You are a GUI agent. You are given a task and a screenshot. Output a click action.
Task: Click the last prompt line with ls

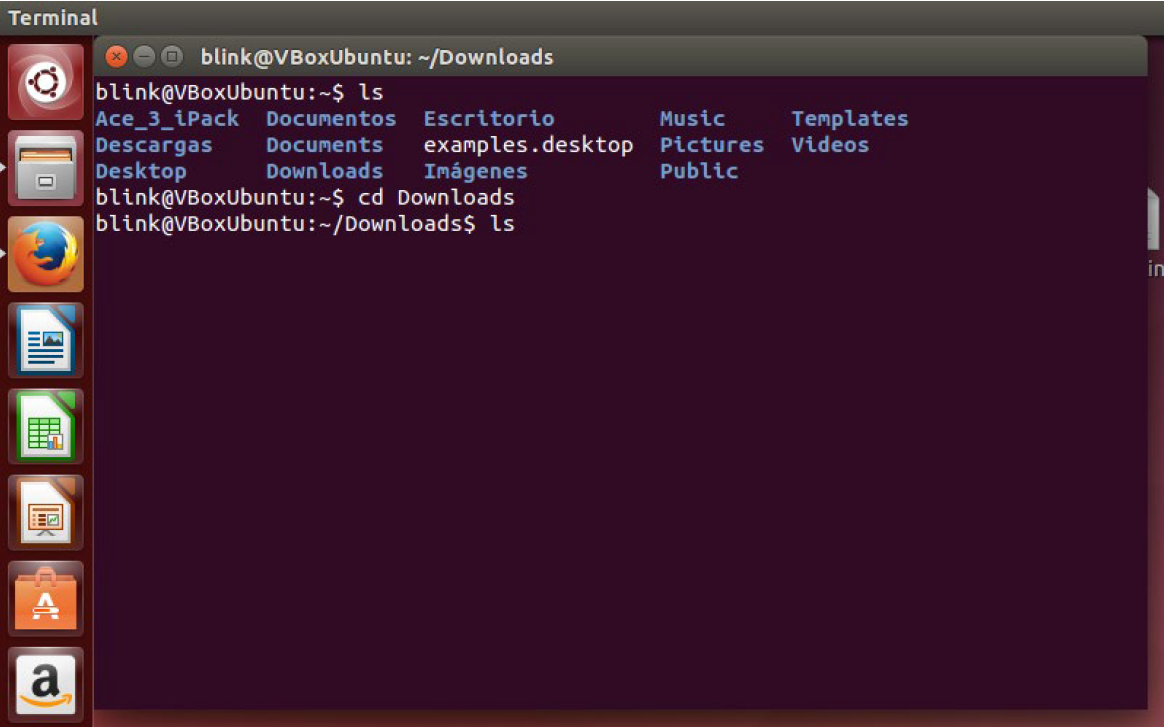pyautogui.click(x=304, y=223)
